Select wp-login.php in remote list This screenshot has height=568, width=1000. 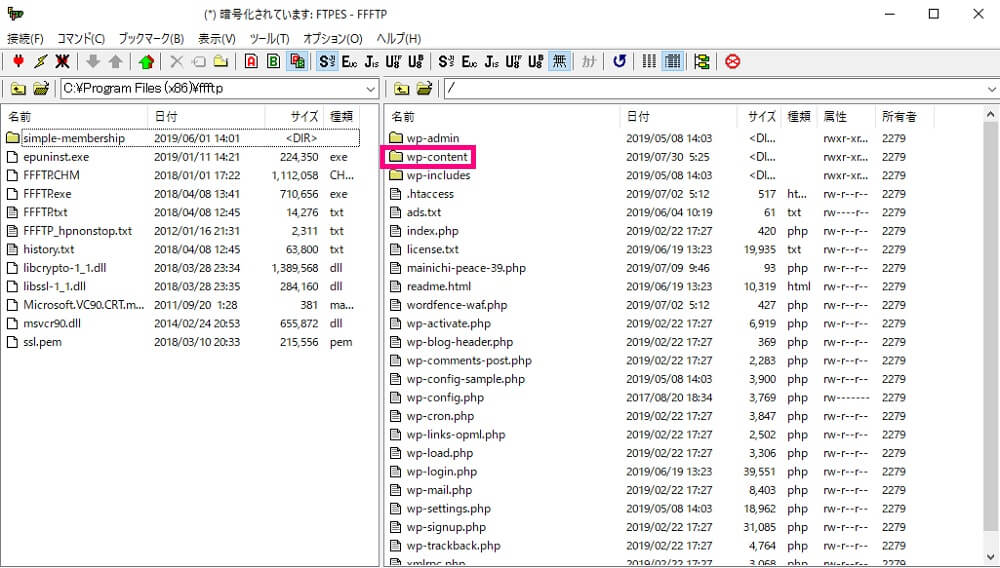tap(441, 471)
